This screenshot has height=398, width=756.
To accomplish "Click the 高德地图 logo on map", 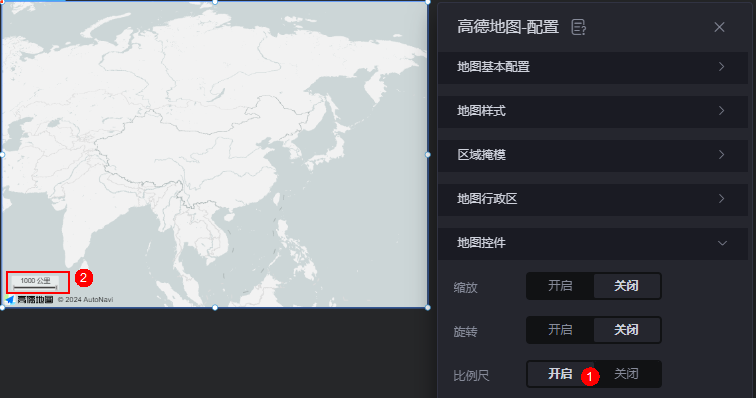I will click(x=29, y=300).
